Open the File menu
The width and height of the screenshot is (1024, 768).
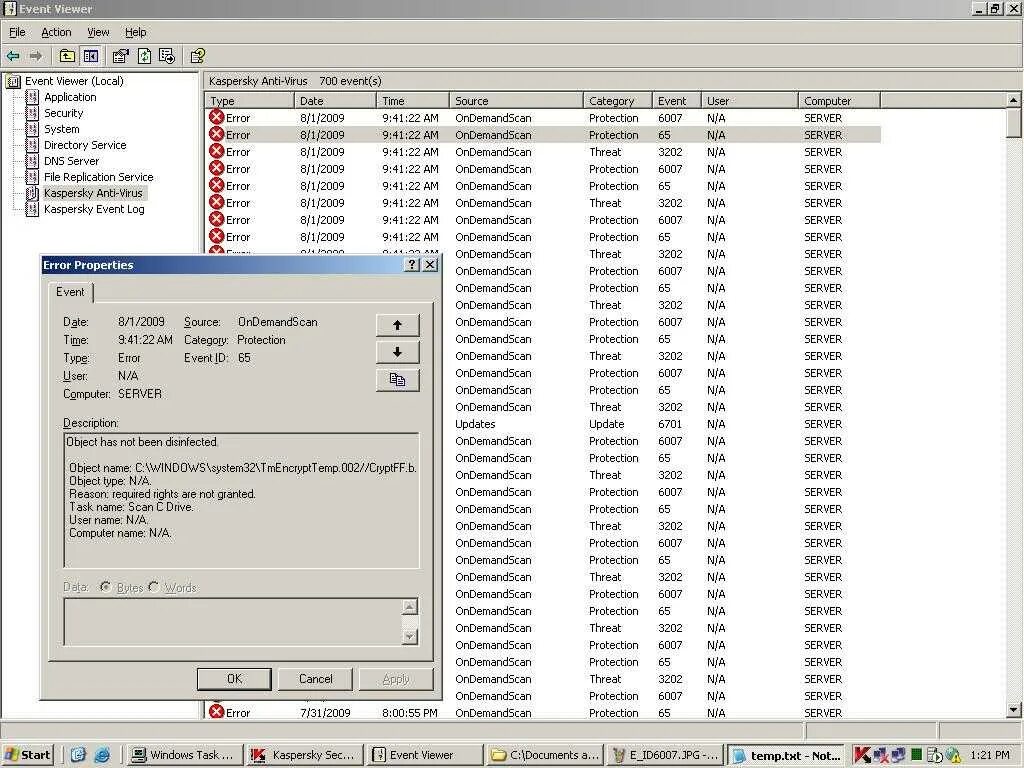17,32
